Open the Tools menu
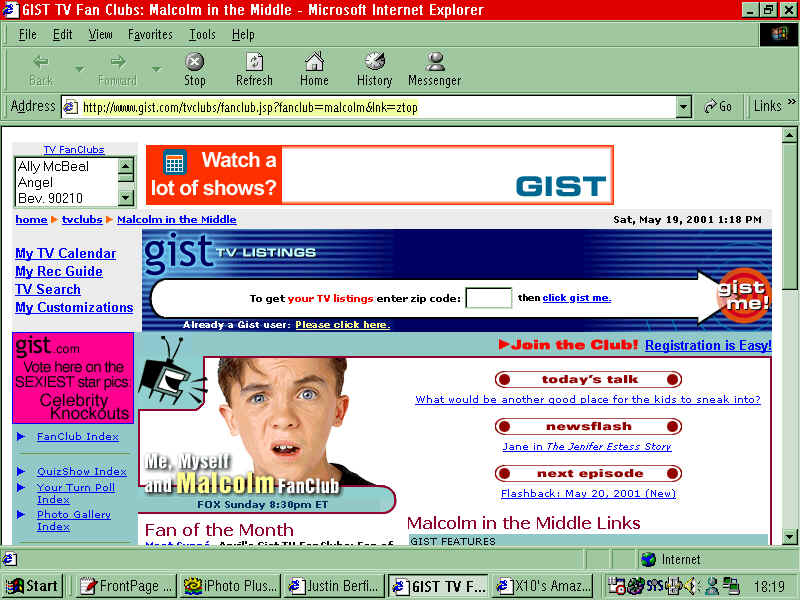The image size is (800, 600). click(202, 35)
